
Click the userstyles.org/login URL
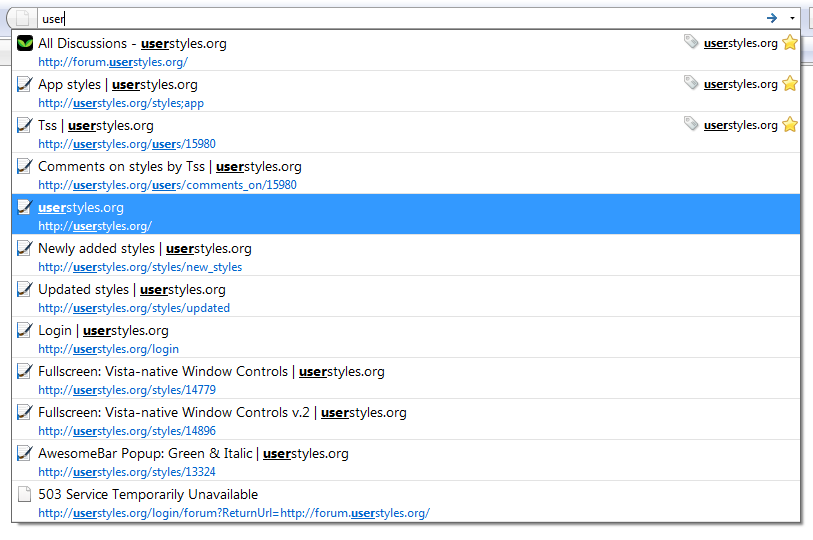(108, 349)
